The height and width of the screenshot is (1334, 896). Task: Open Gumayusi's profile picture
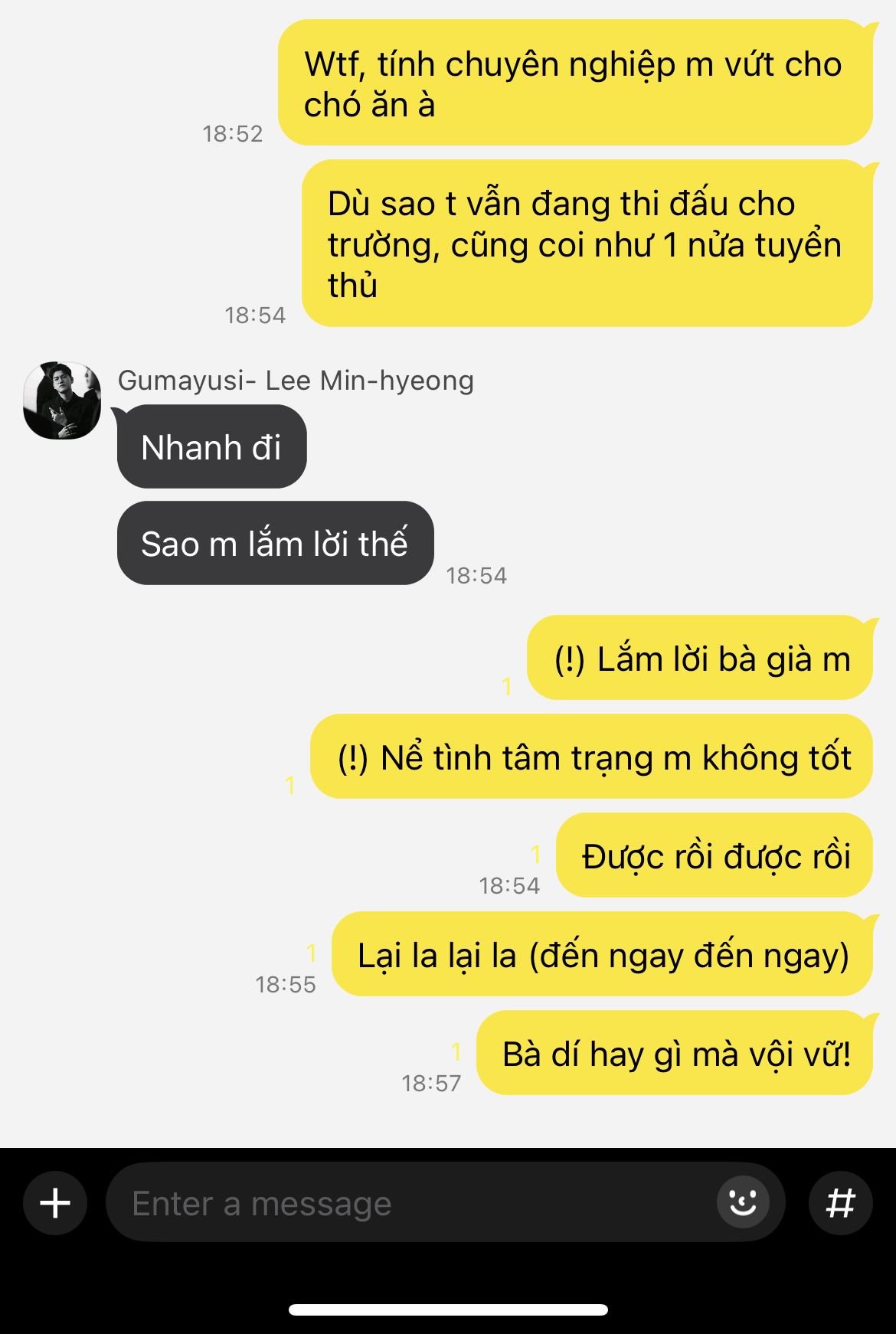pyautogui.click(x=62, y=401)
